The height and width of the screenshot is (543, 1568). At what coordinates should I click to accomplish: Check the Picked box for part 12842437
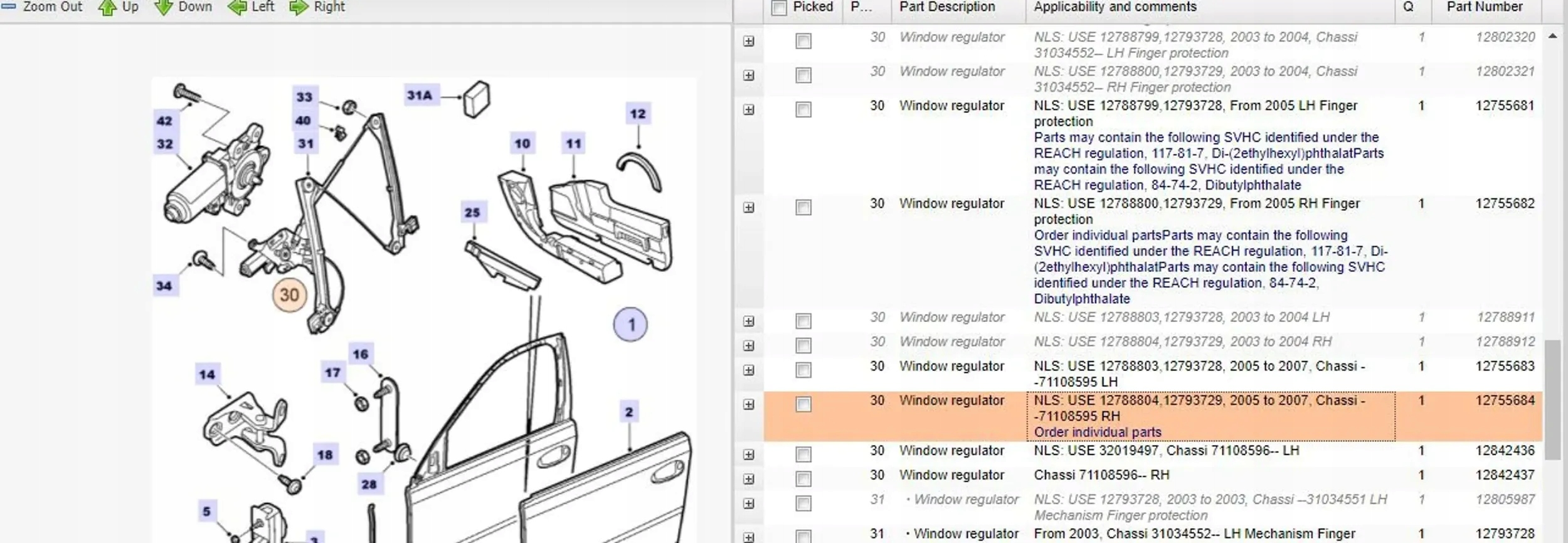(x=803, y=479)
